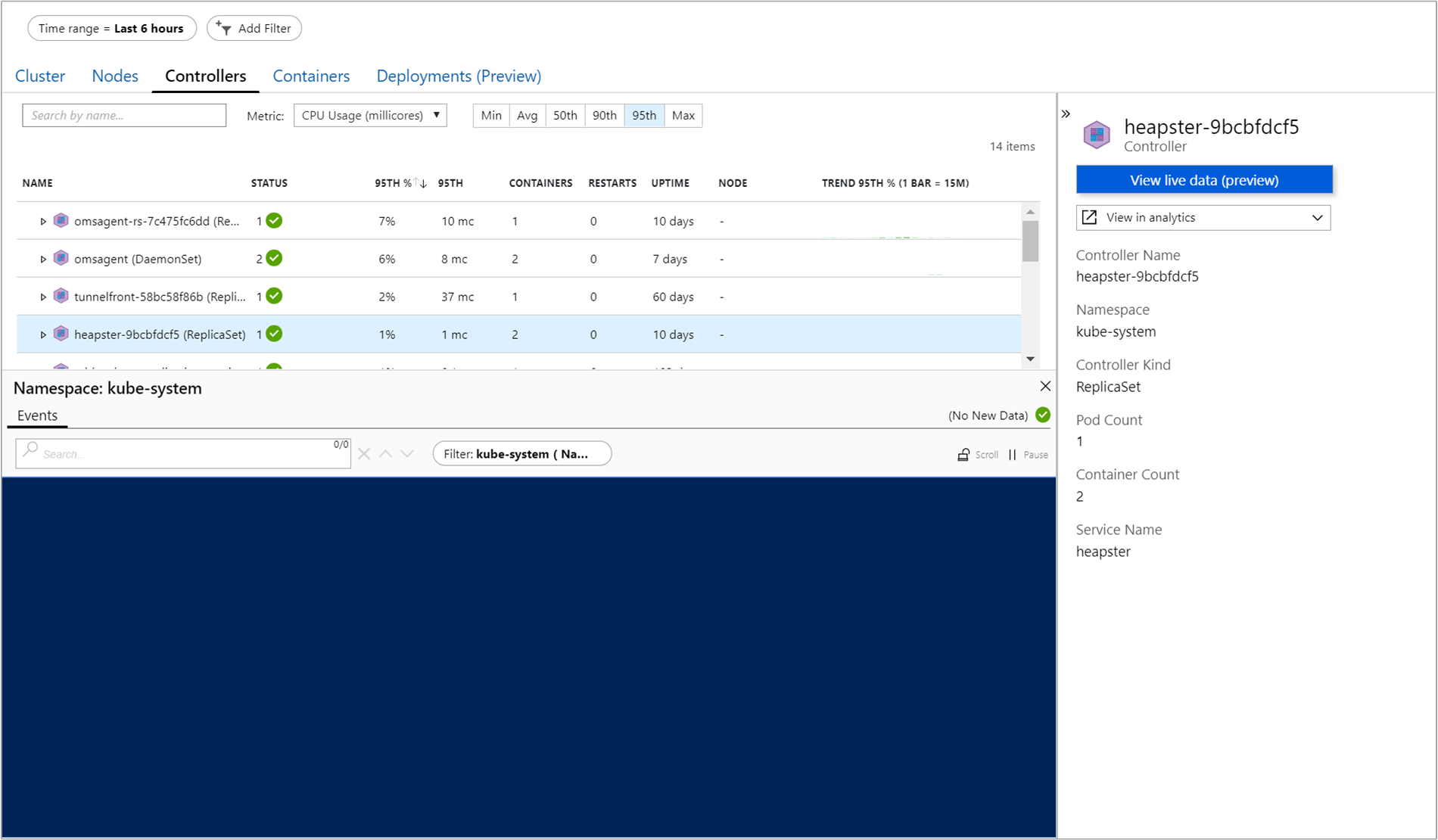Jump to next search match arrow
The image size is (1438, 840).
(407, 454)
